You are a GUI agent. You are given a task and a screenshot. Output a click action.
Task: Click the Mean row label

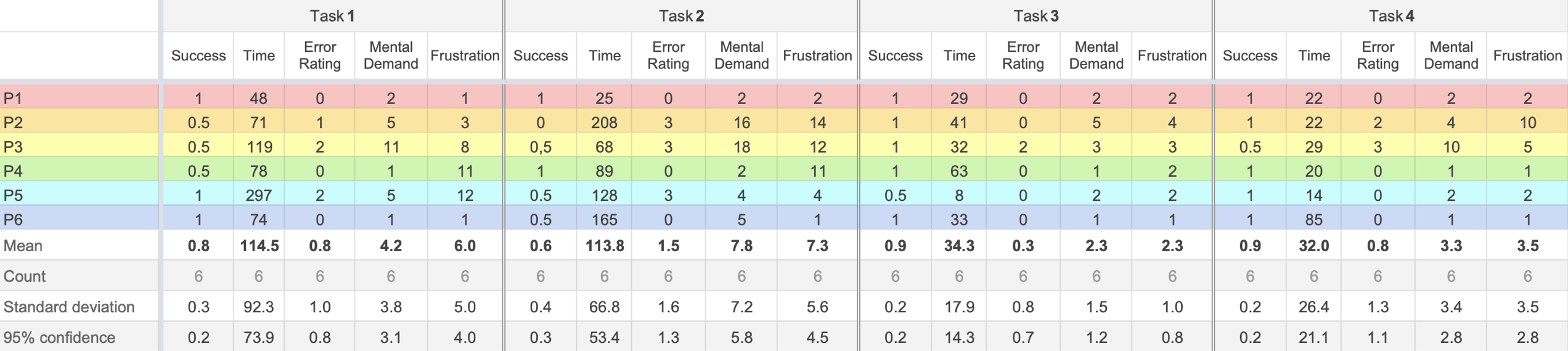tap(23, 246)
